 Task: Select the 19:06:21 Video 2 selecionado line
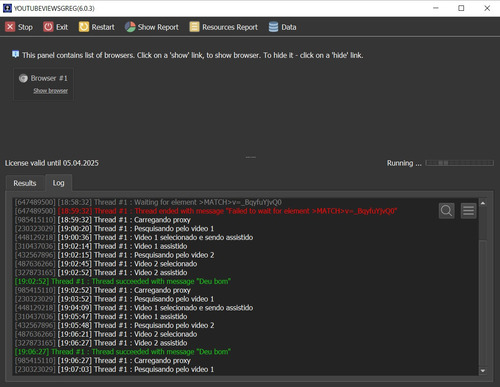click(106, 334)
